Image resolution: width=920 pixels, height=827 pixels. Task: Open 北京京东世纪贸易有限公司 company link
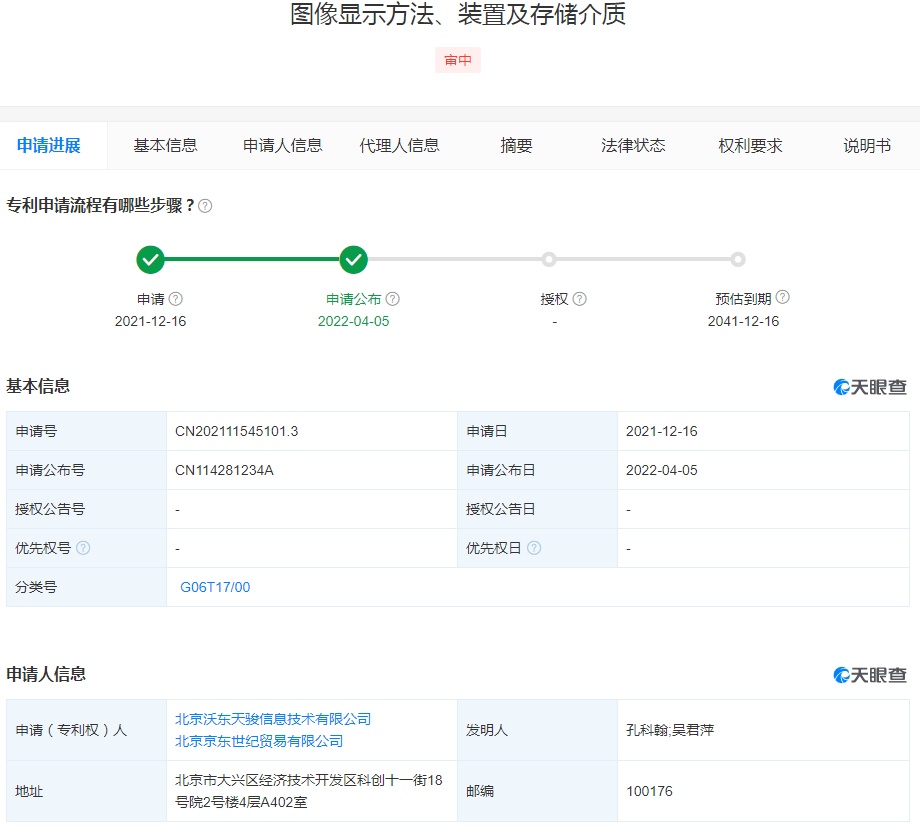(259, 741)
